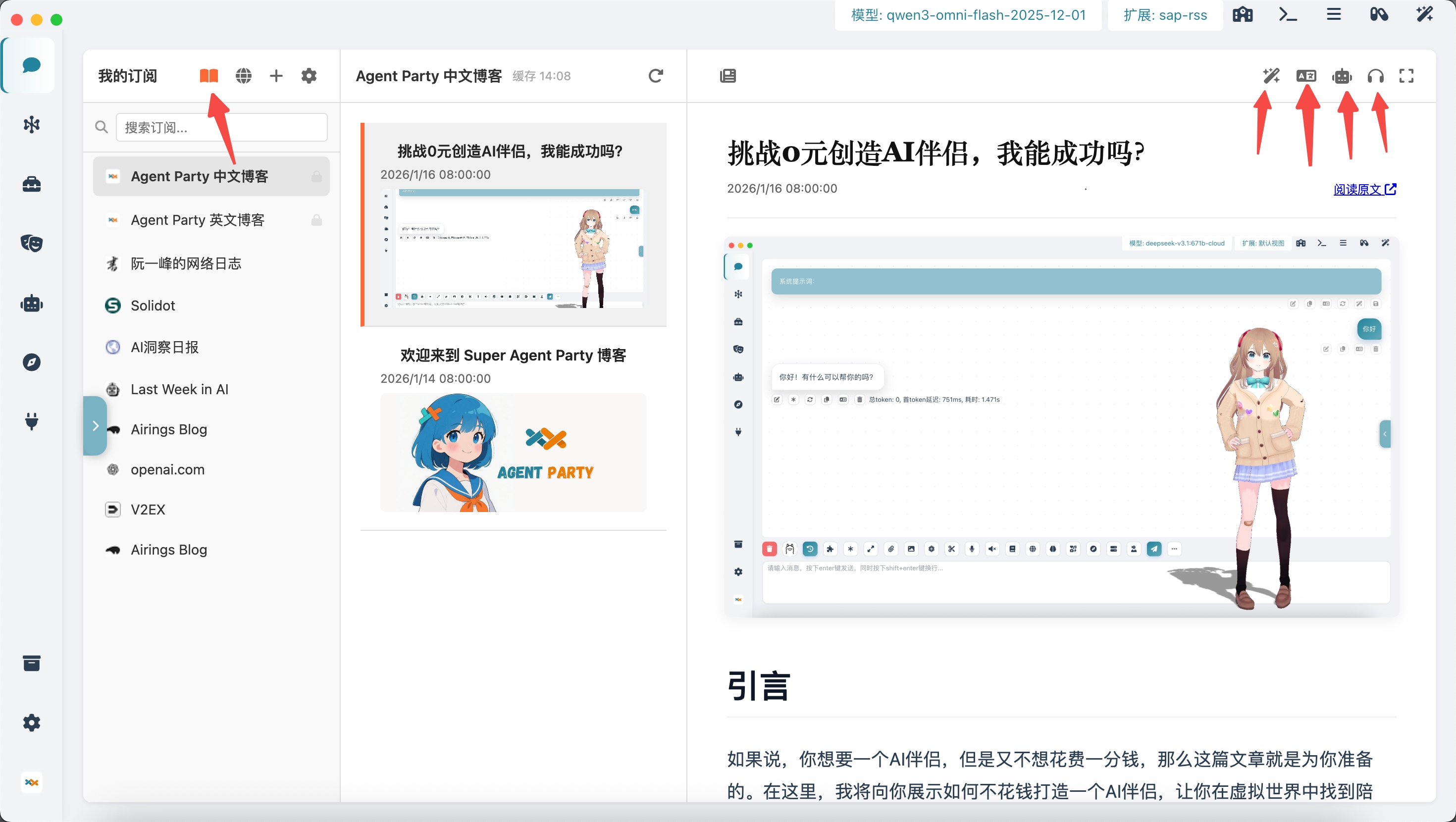
Task: Click the 引言 heading in the article
Action: point(758,686)
